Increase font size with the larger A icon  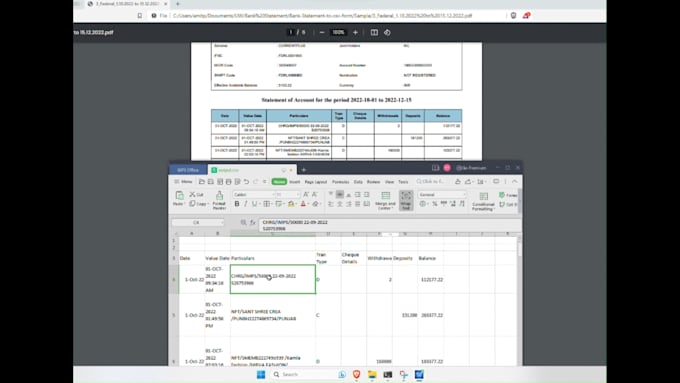(x=306, y=195)
